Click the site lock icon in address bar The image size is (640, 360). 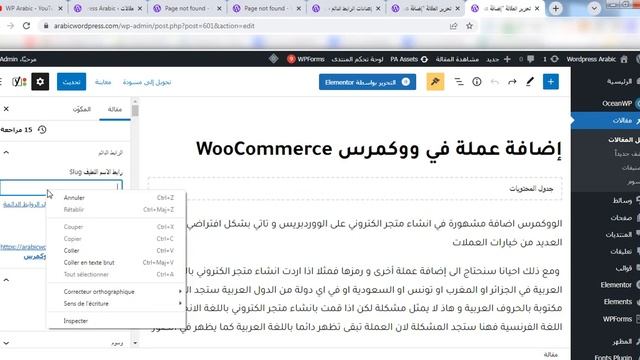[46, 26]
